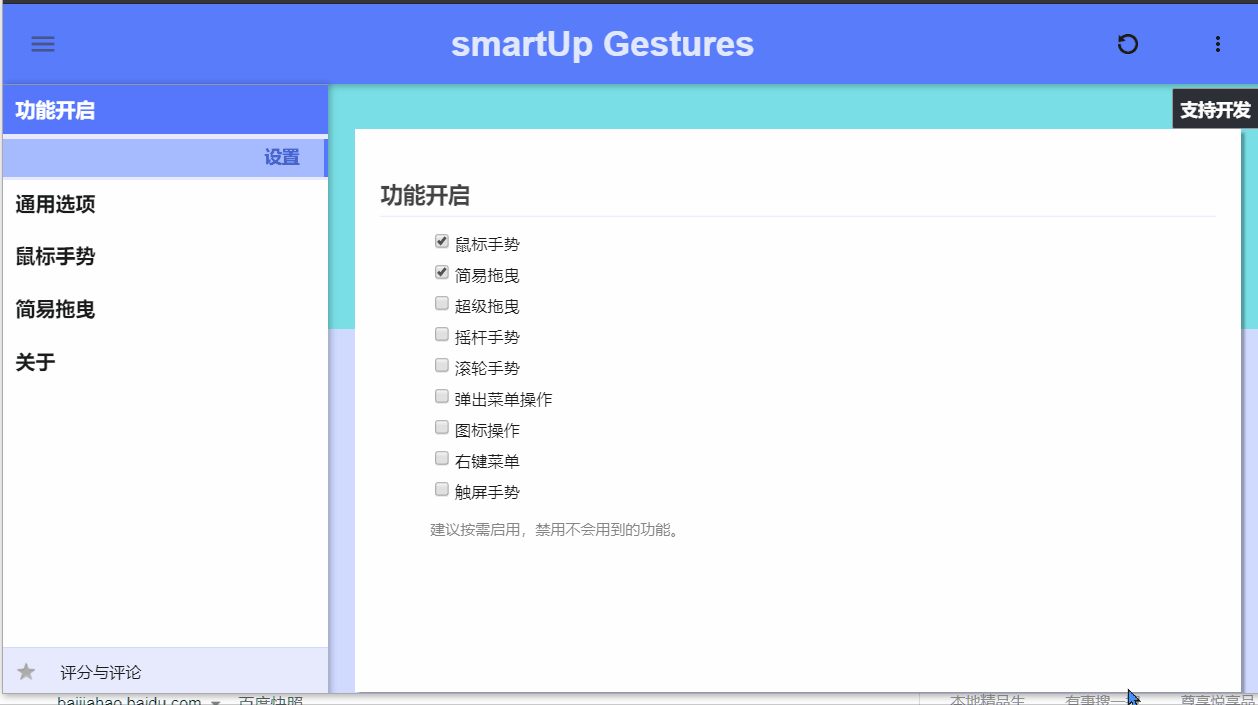The image size is (1258, 705).
Task: Click the reset/reload circular arrow icon
Action: (x=1128, y=44)
